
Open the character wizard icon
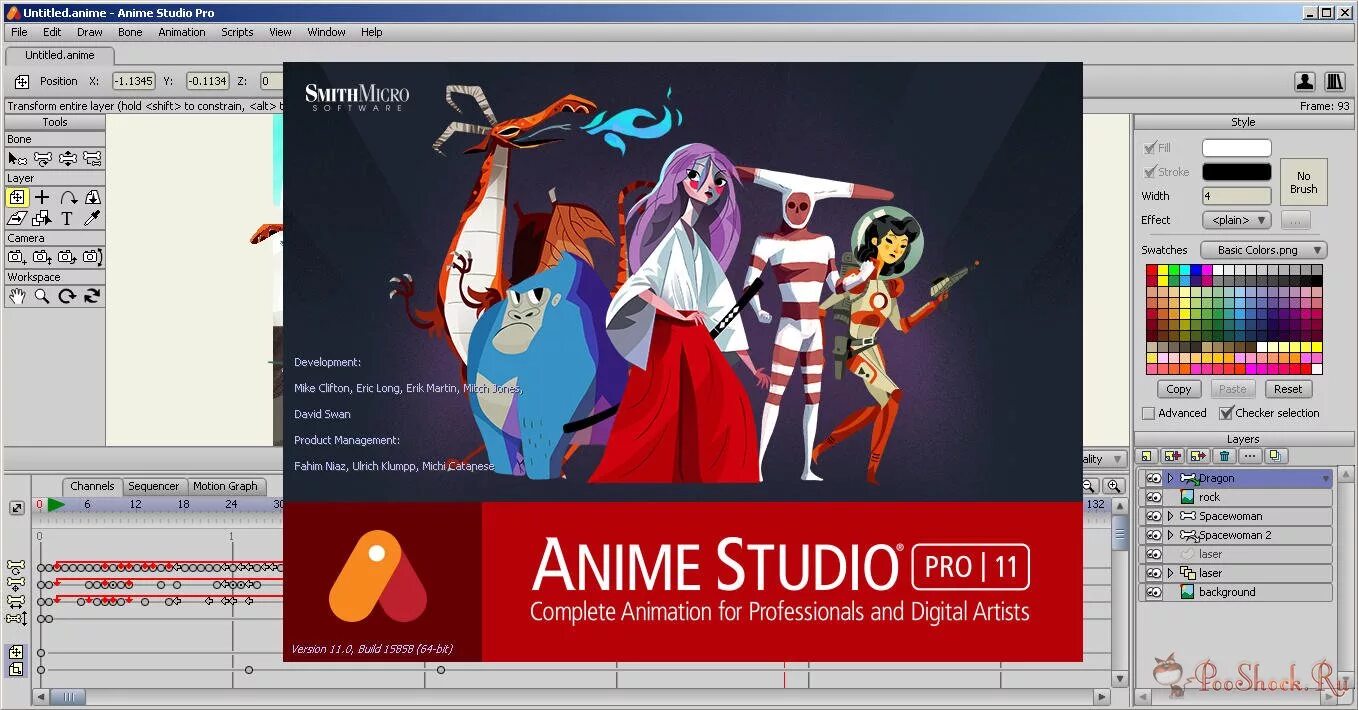[1305, 82]
